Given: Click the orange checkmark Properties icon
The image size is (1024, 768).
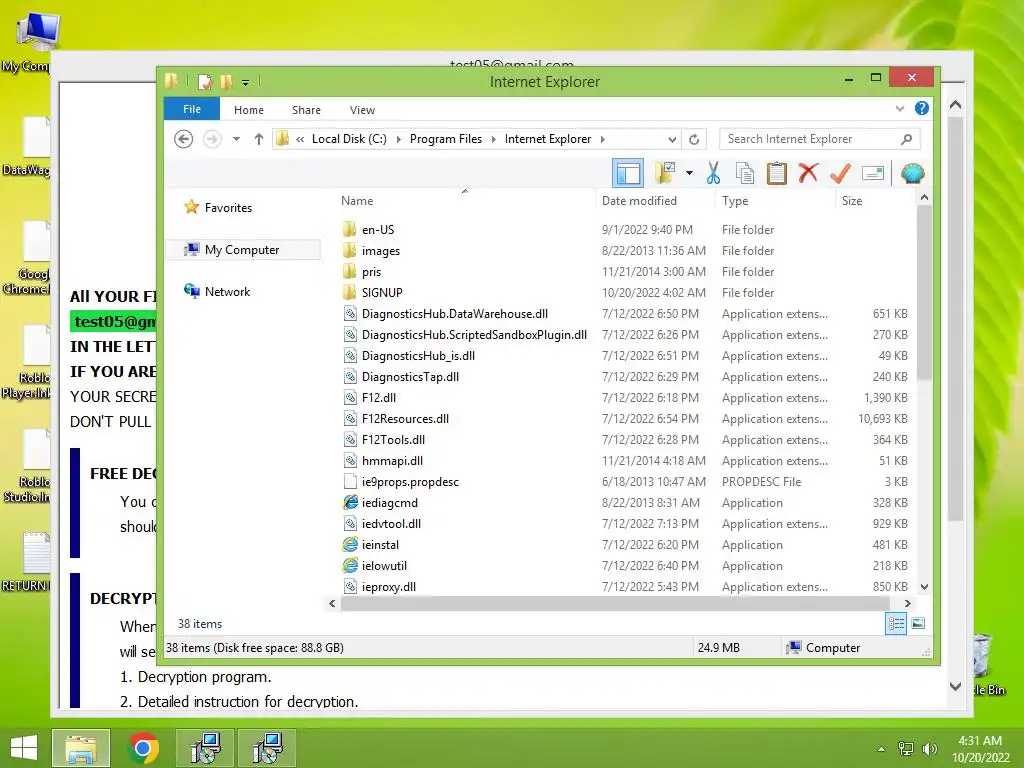Looking at the screenshot, I should (840, 173).
